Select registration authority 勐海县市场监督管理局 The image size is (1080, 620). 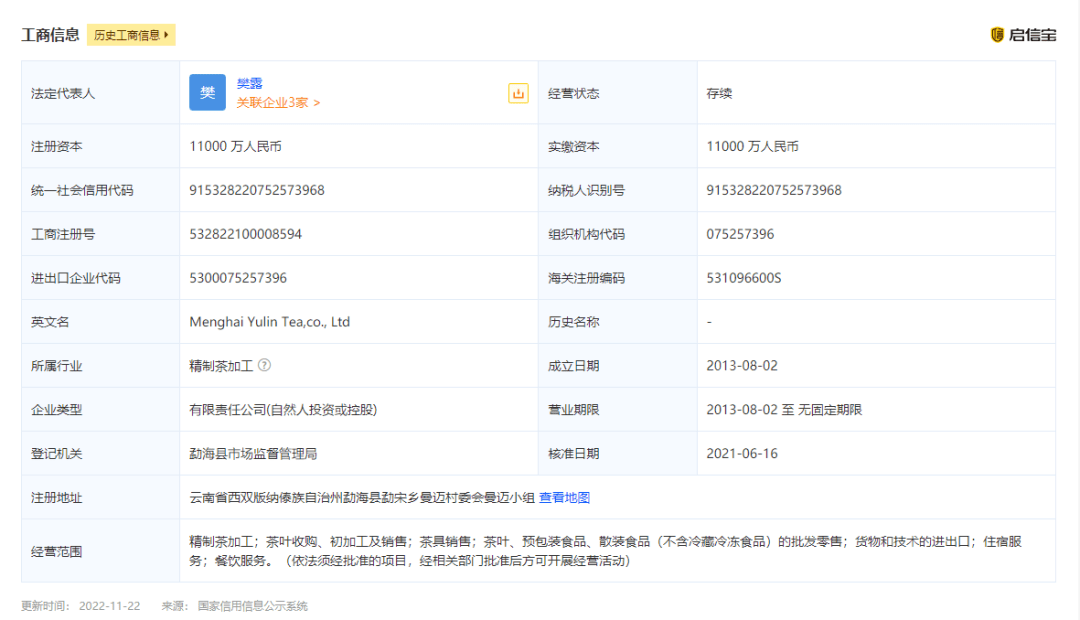click(x=253, y=454)
